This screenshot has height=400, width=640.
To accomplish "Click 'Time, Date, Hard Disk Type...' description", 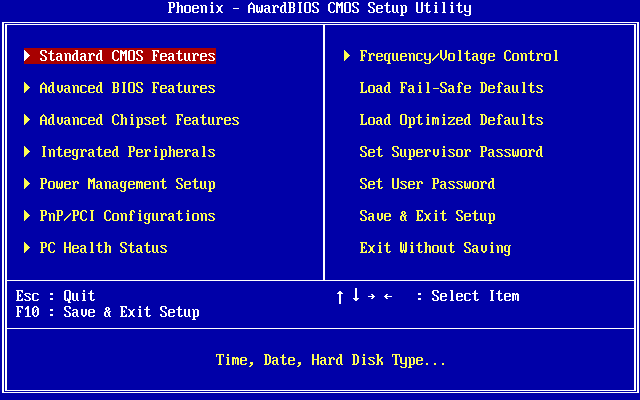I will tap(331, 360).
